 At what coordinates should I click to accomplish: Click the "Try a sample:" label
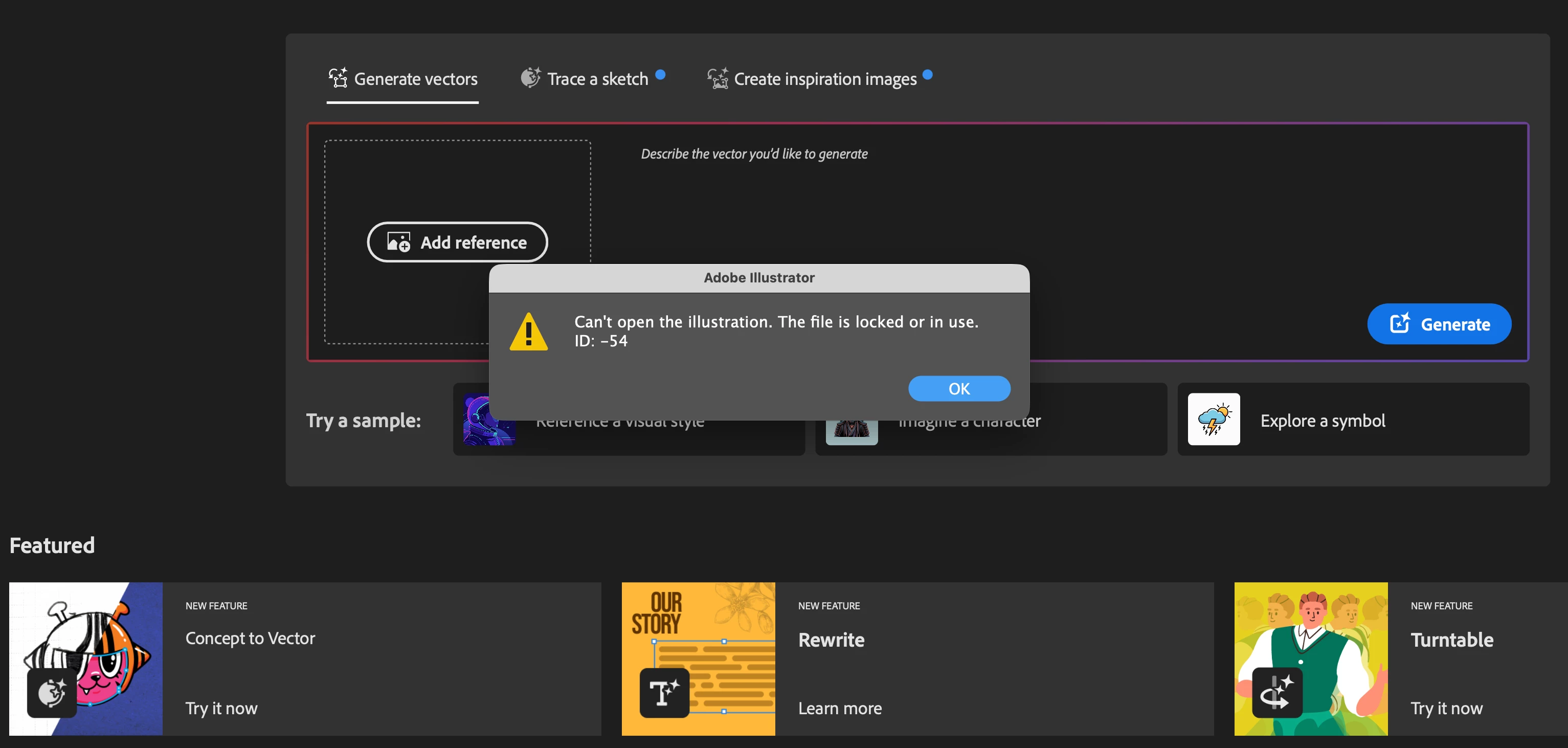pyautogui.click(x=364, y=420)
